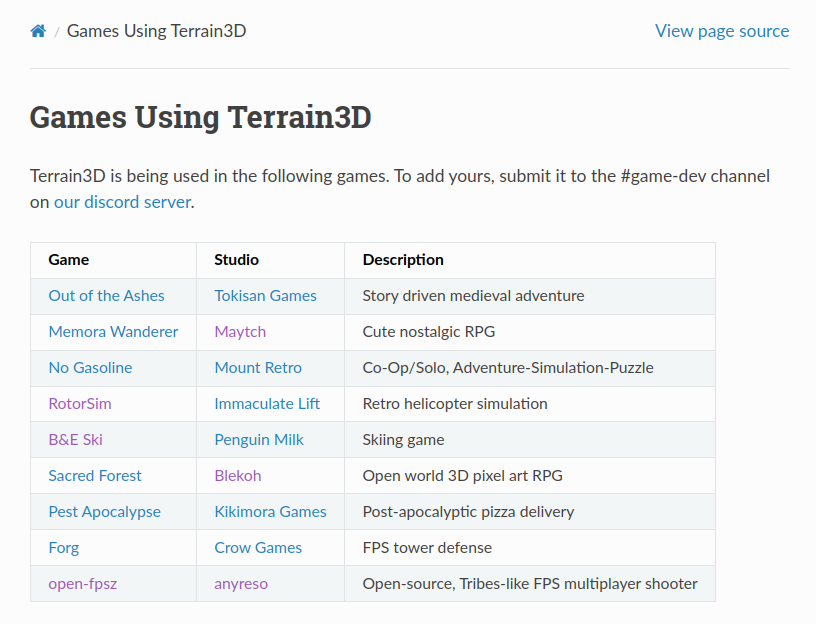This screenshot has width=816, height=624.
Task: Go to docs home via house icon
Action: tap(38, 31)
